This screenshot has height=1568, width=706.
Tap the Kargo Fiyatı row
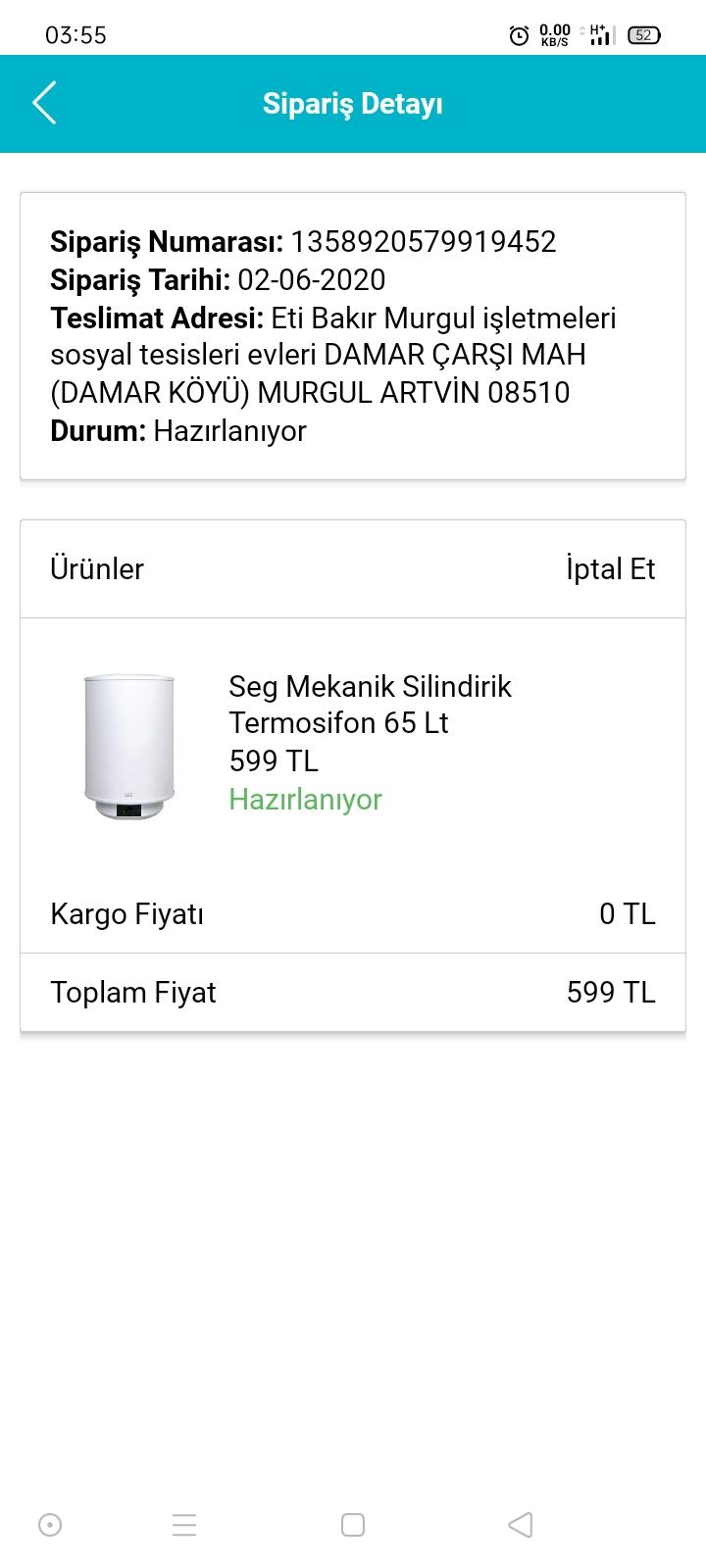[x=353, y=914]
